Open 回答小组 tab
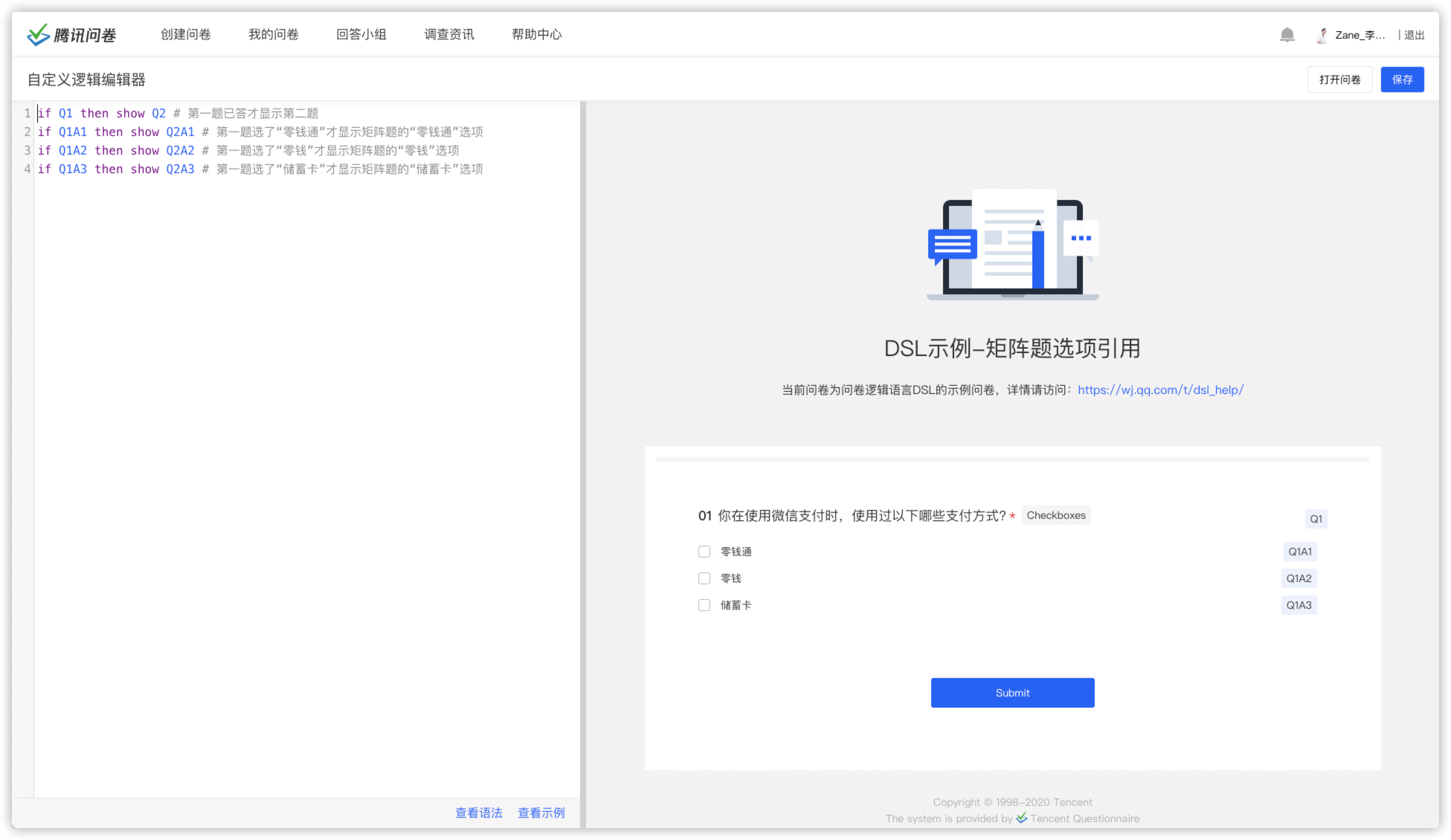1451x840 pixels. pyautogui.click(x=361, y=35)
